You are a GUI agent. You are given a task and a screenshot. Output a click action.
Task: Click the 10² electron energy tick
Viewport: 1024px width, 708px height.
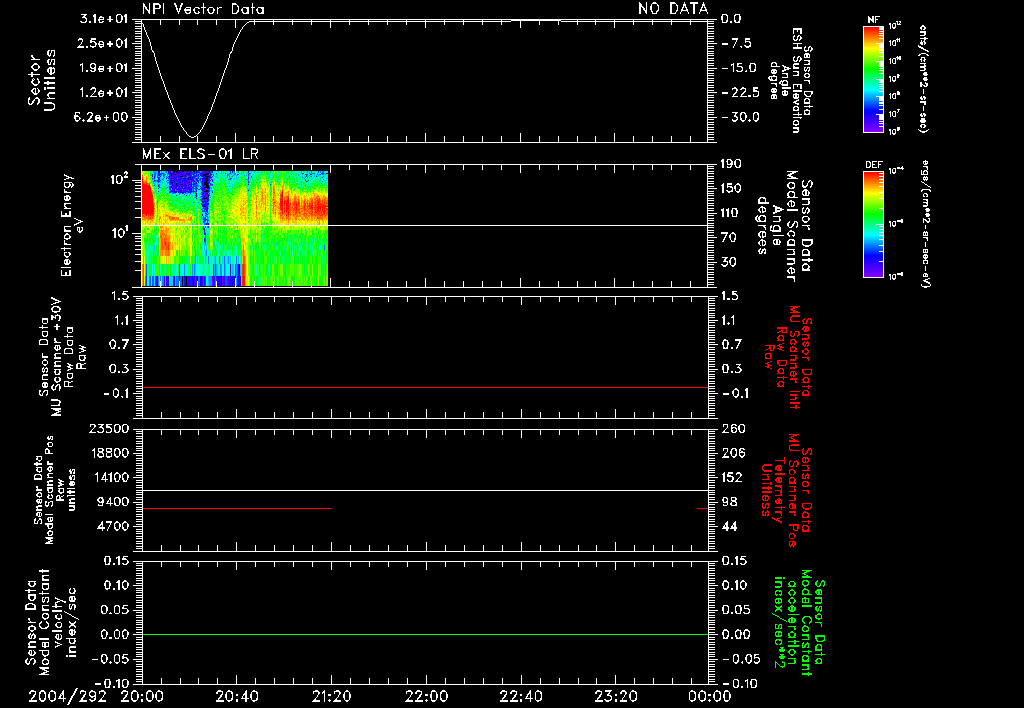[x=121, y=179]
